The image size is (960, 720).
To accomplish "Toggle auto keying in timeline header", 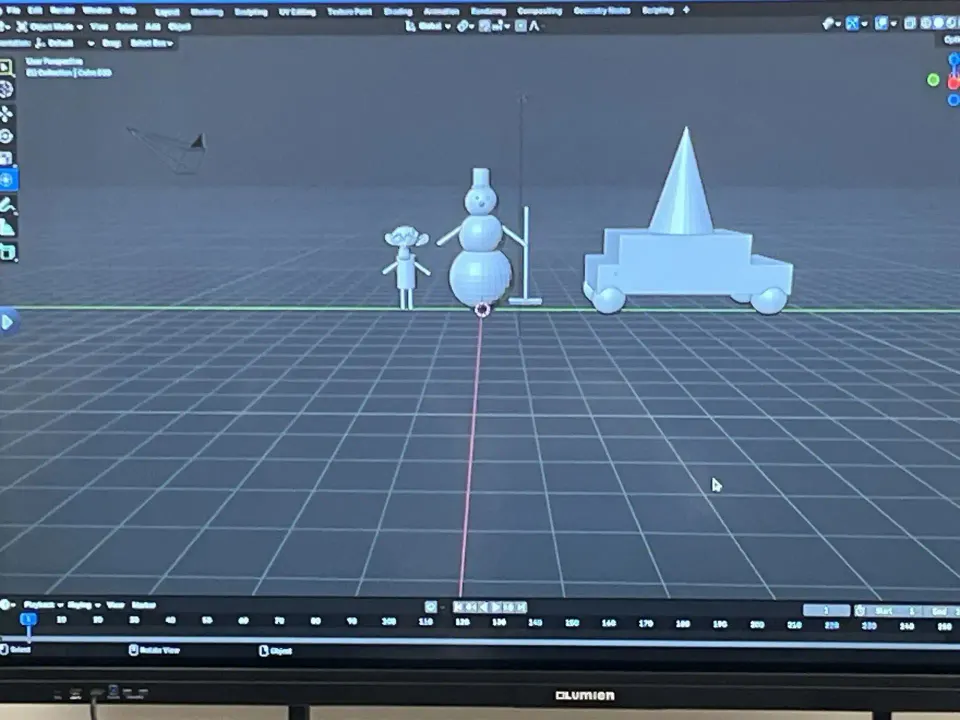I will pos(430,607).
